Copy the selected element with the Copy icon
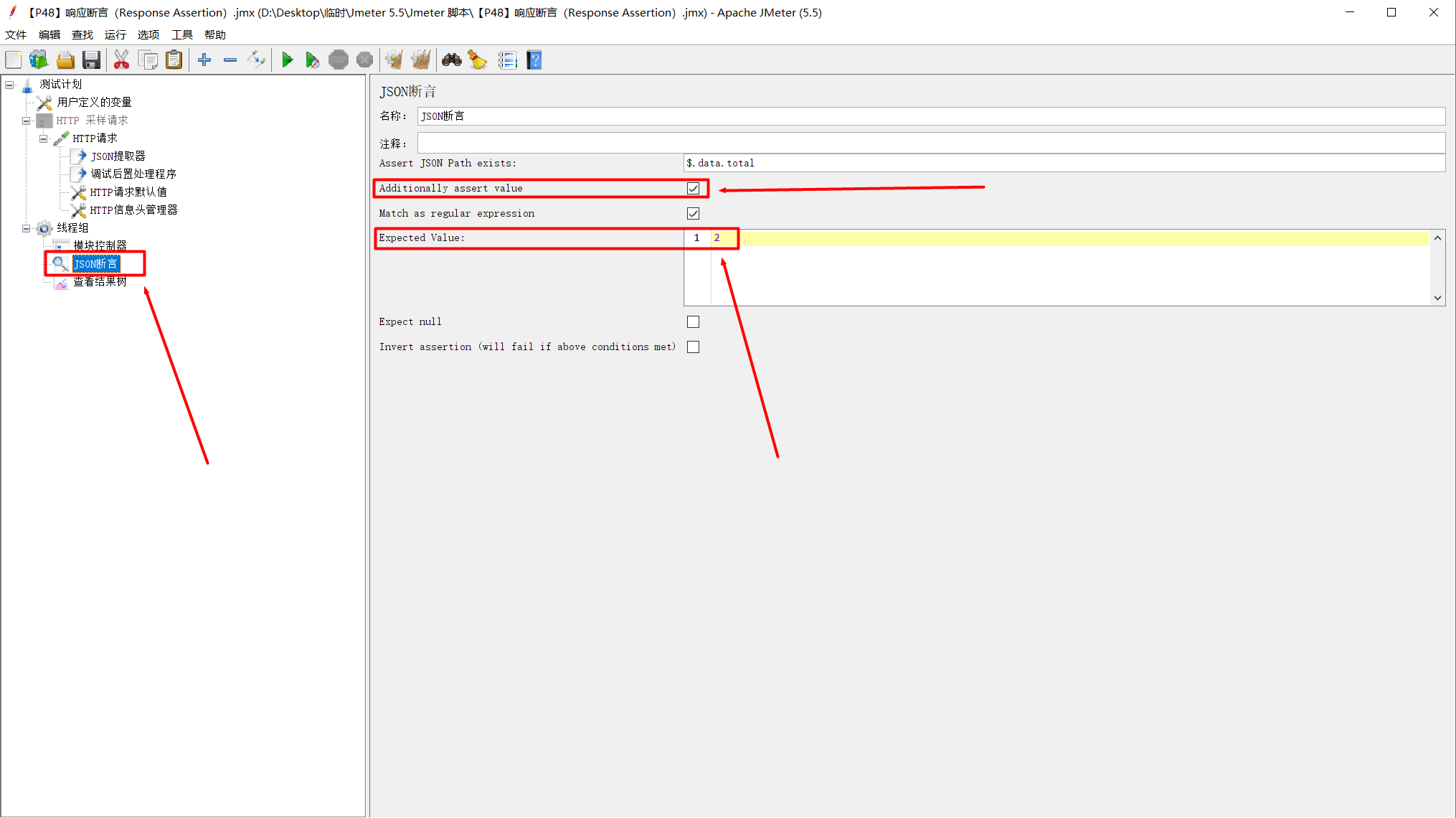 [148, 60]
